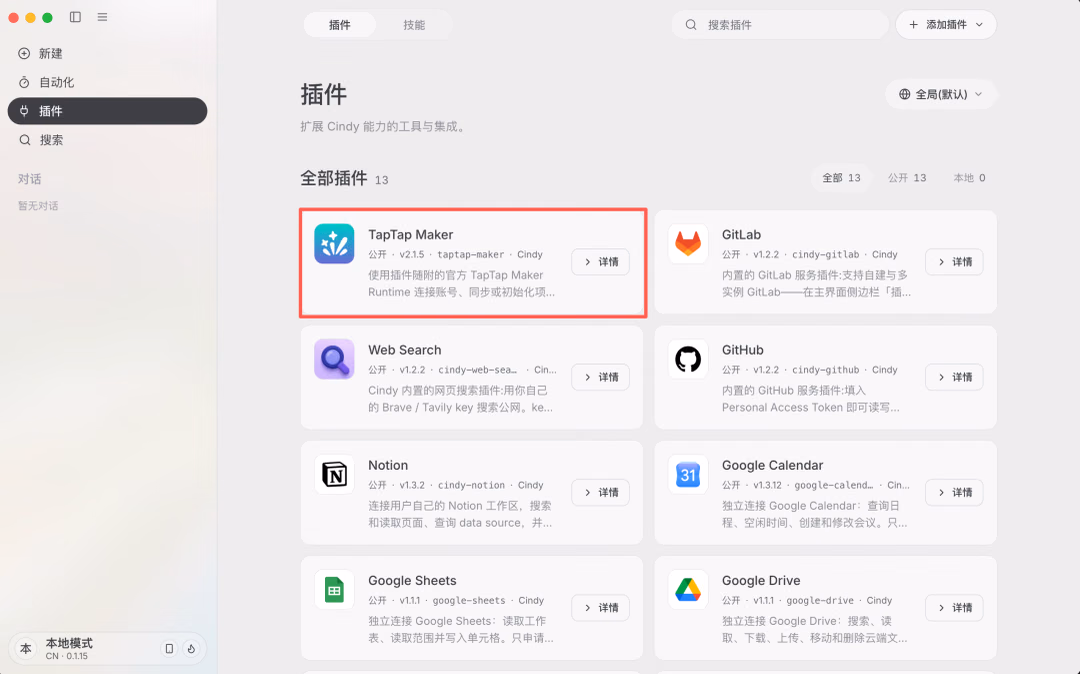Click the 本 avatar badge
Viewport: 1080px width, 674px height.
pyautogui.click(x=25, y=649)
